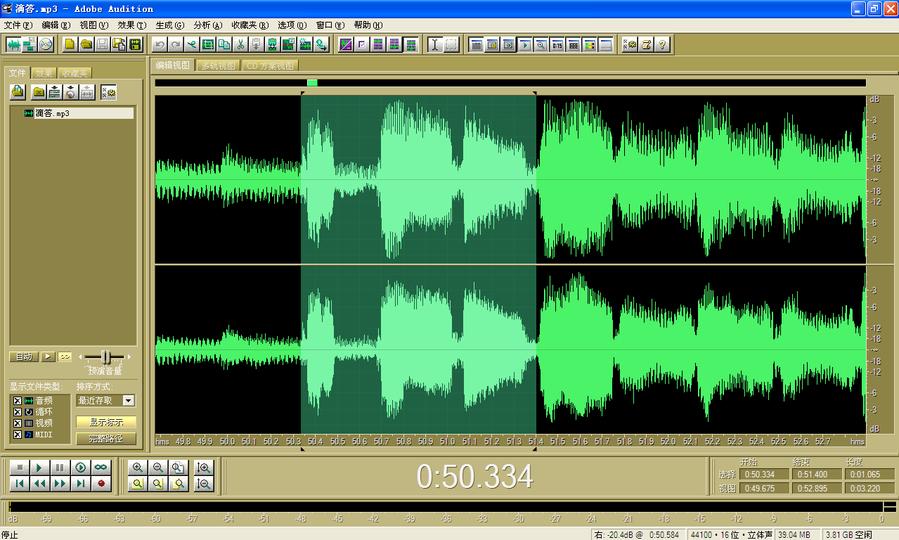Click the scissors cut icon in toolbar
The width and height of the screenshot is (899, 540).
pos(240,44)
